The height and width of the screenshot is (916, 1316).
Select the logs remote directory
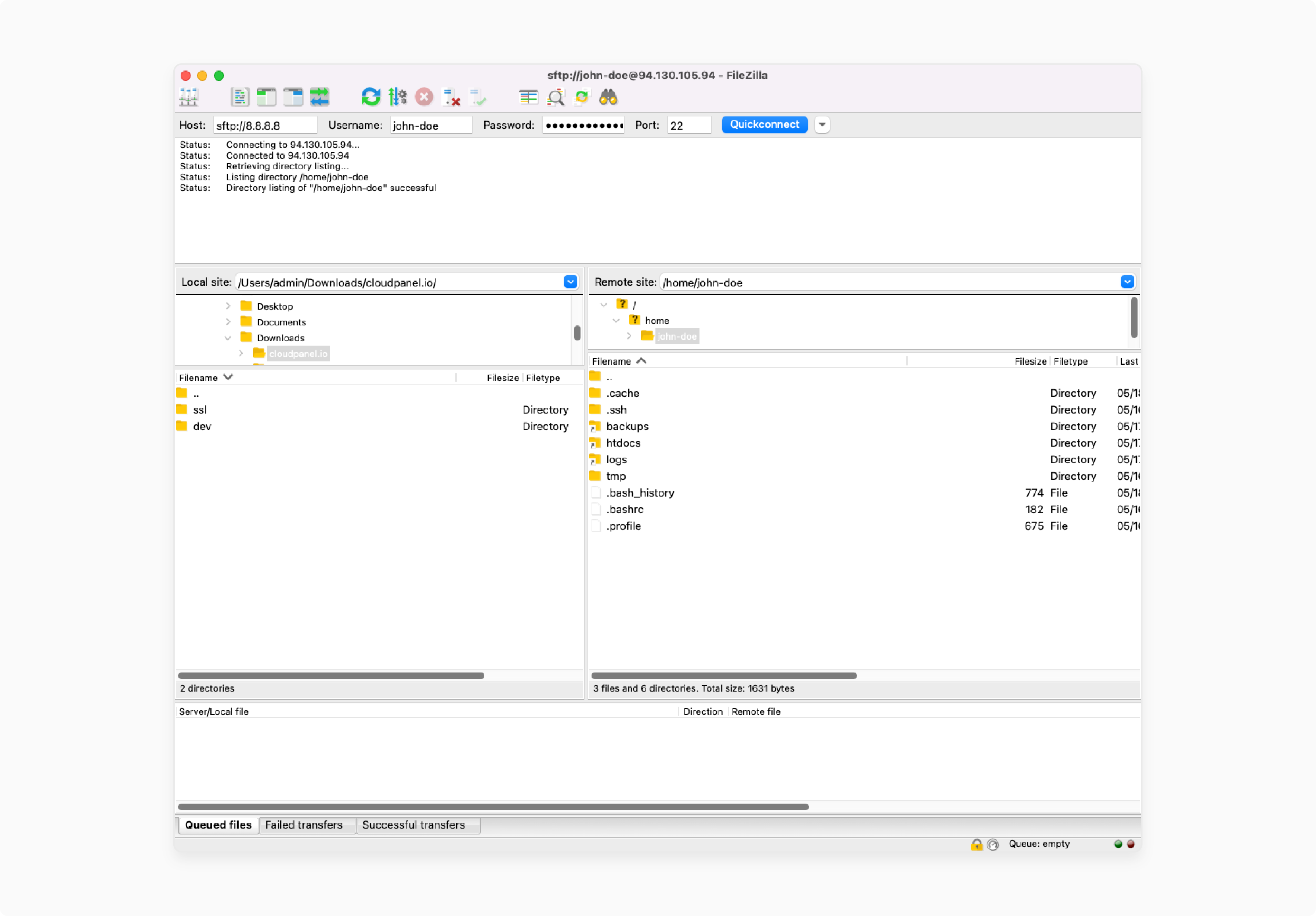coord(864,460)
